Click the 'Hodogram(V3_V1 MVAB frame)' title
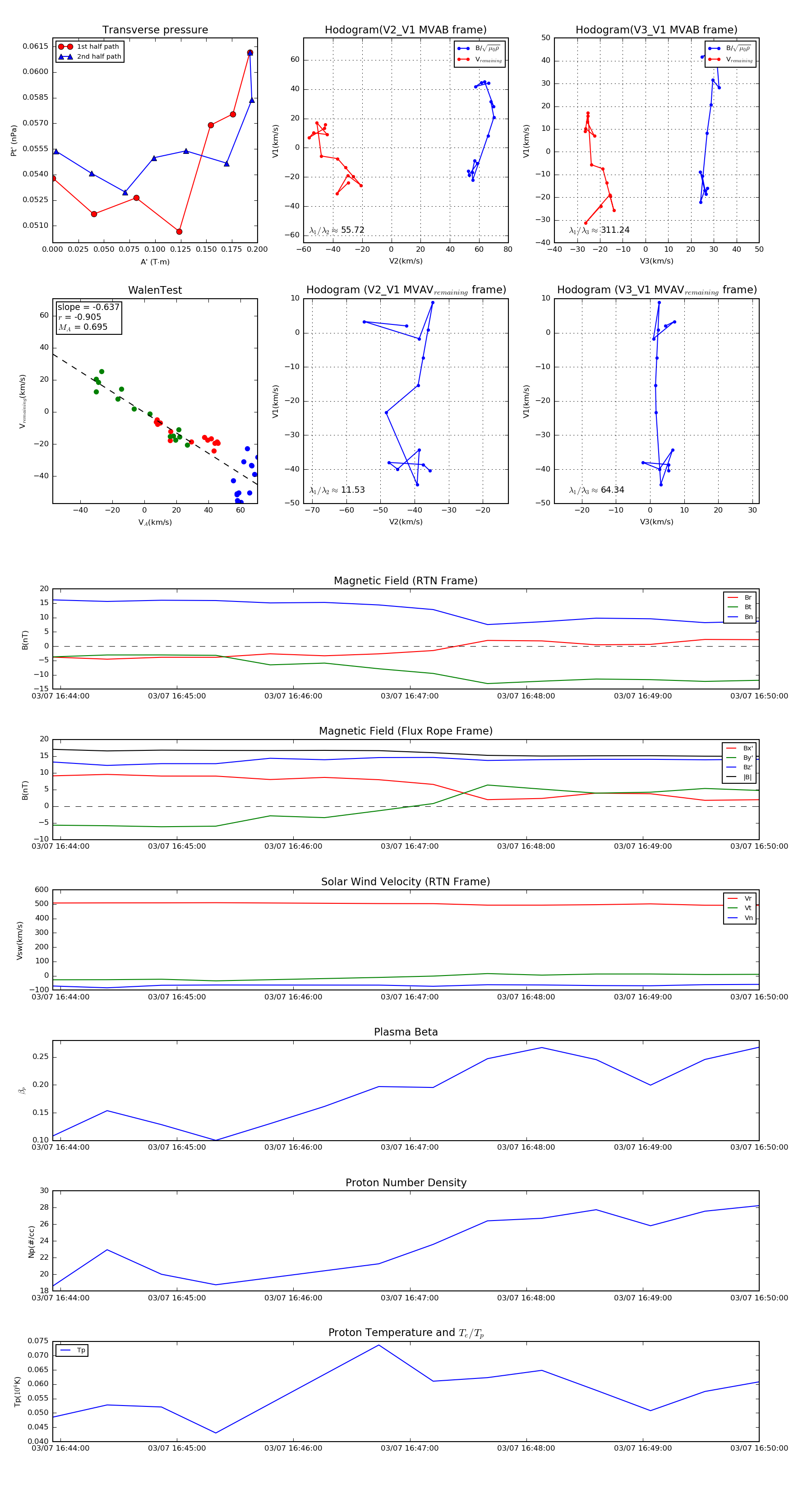The image size is (812, 1489). point(656,29)
